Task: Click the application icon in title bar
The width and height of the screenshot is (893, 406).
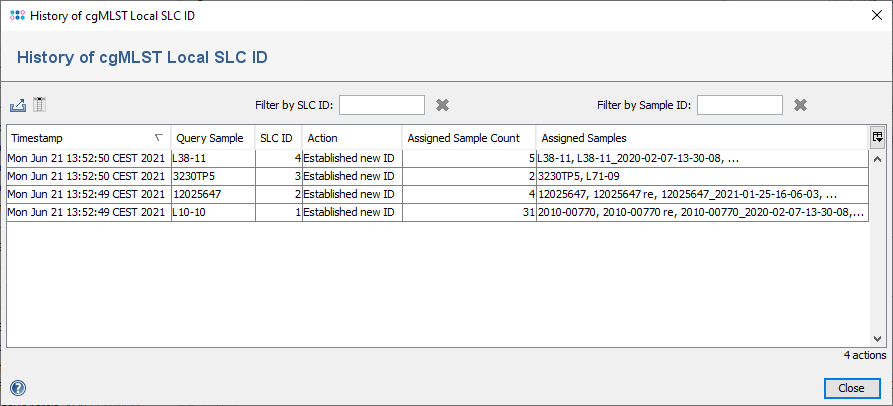Action: pyautogui.click(x=16, y=16)
